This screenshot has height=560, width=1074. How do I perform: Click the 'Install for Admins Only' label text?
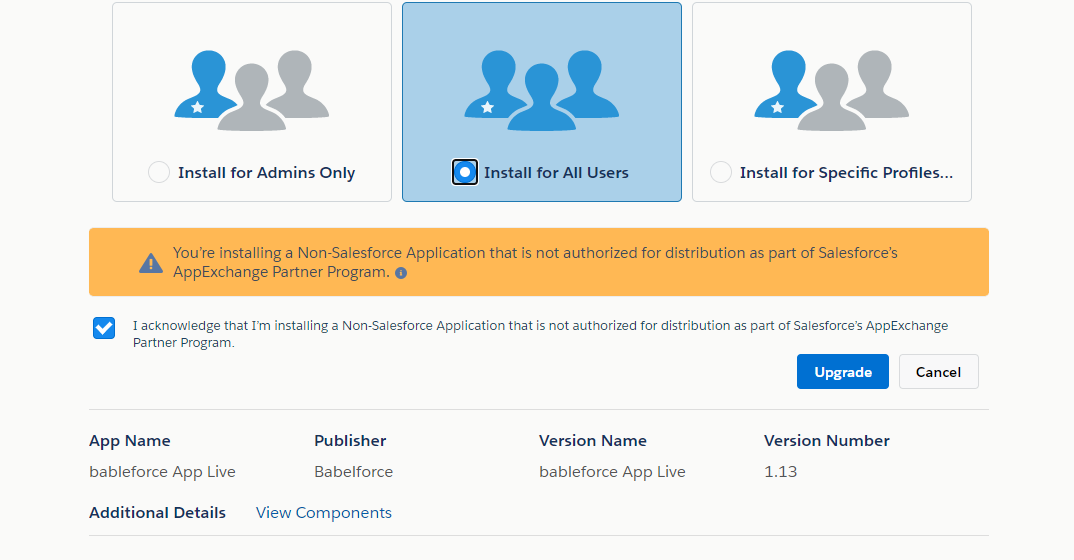click(x=266, y=173)
